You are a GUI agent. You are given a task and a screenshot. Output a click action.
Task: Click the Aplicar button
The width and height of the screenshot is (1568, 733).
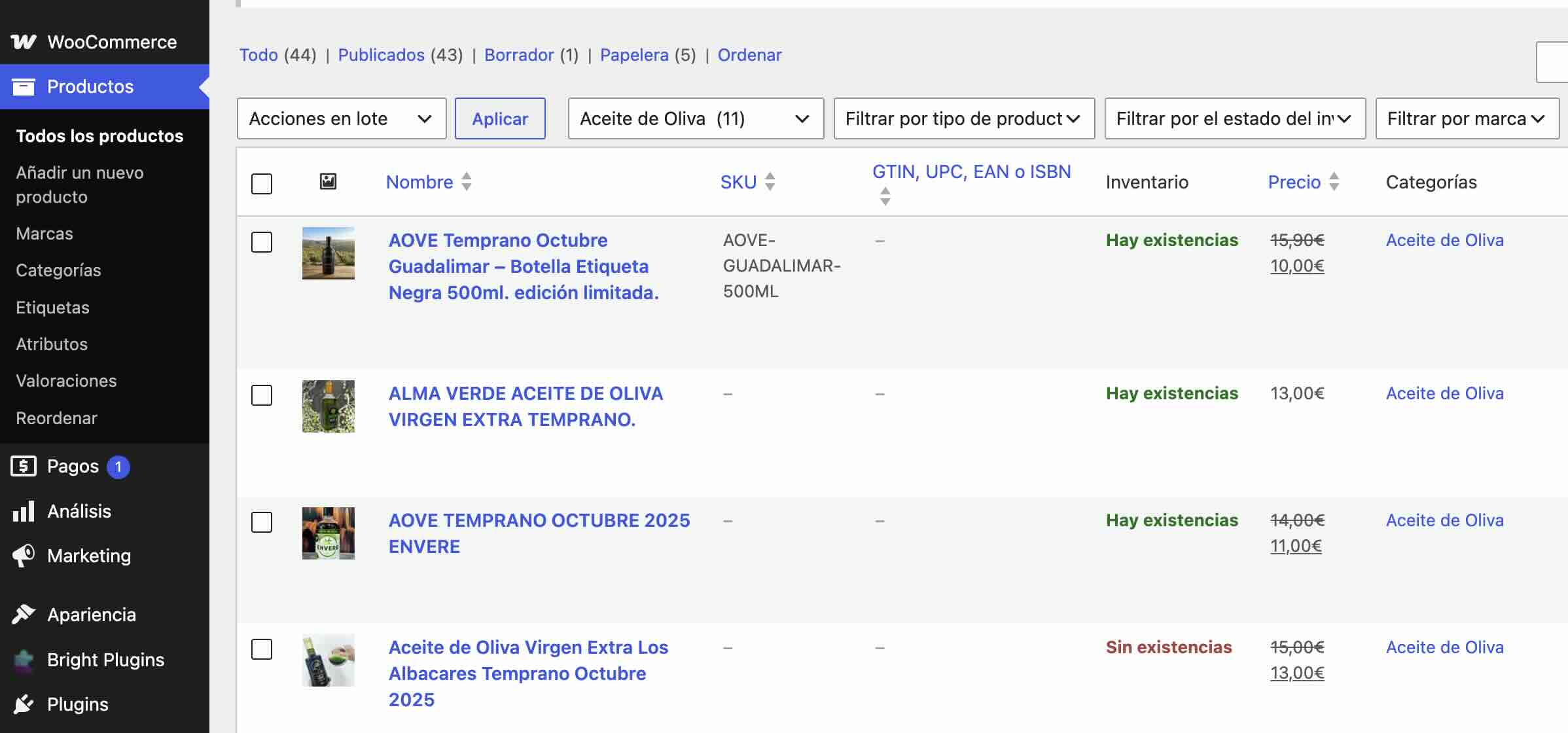[500, 118]
